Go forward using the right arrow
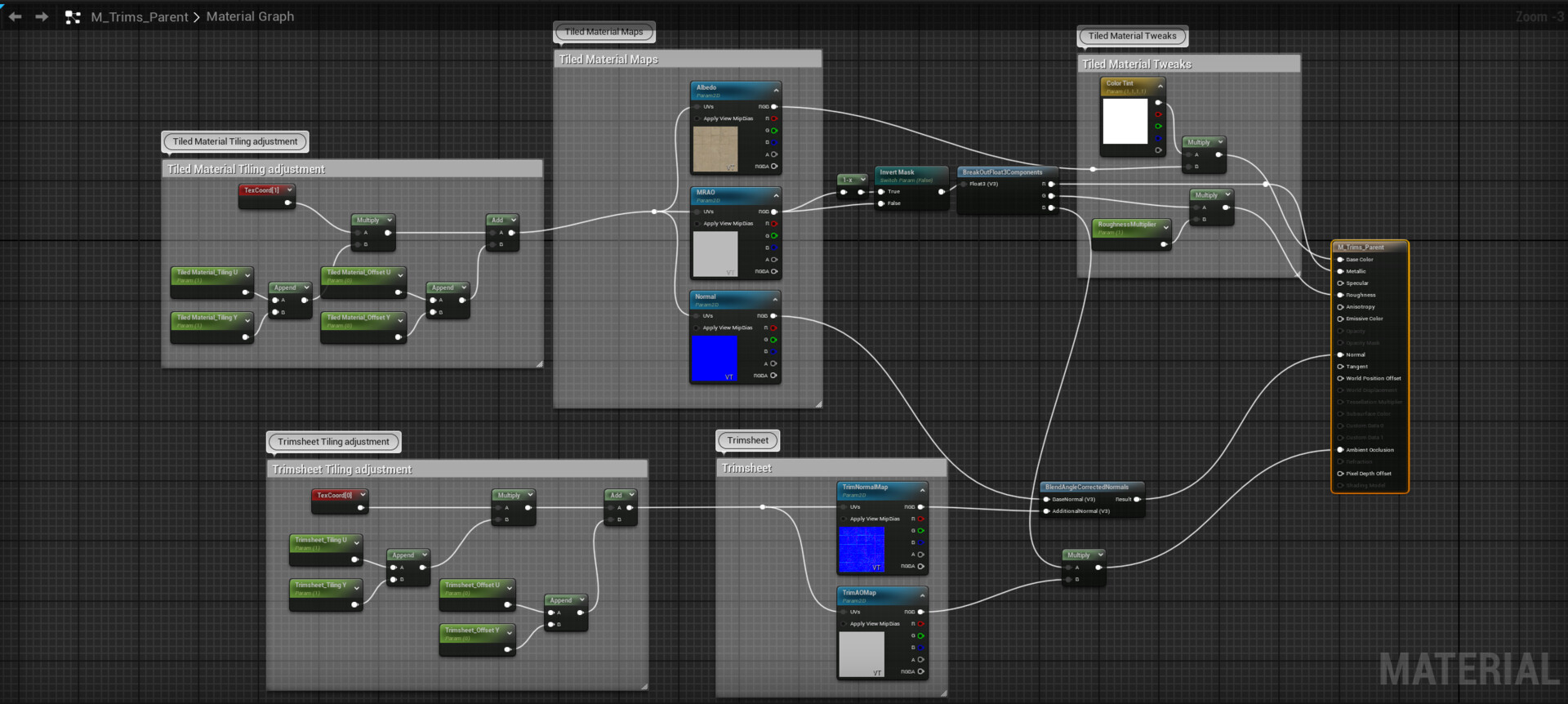Screen dimensions: 1568x704 tap(42, 16)
